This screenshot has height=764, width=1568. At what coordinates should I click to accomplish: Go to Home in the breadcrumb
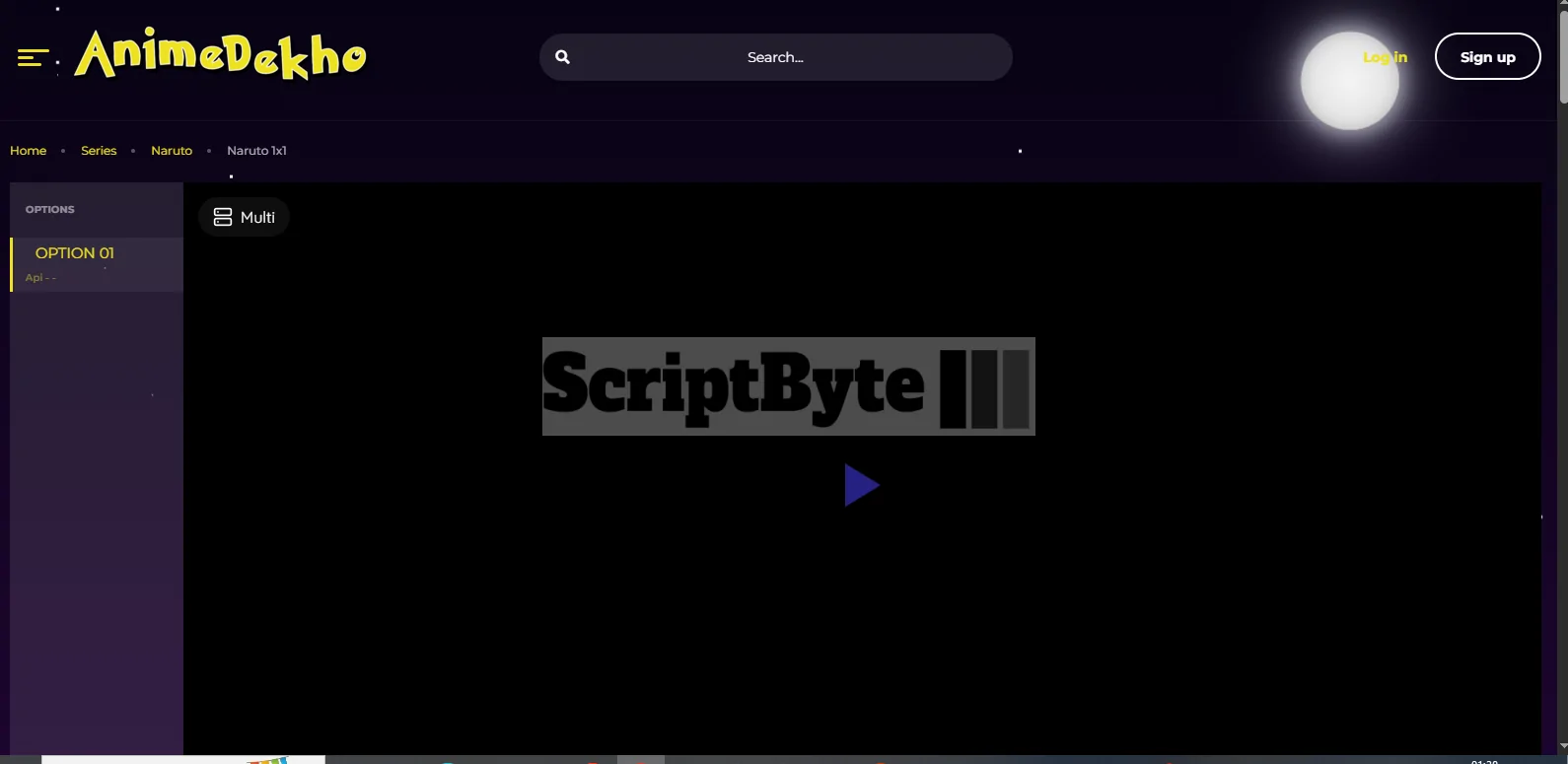point(28,151)
